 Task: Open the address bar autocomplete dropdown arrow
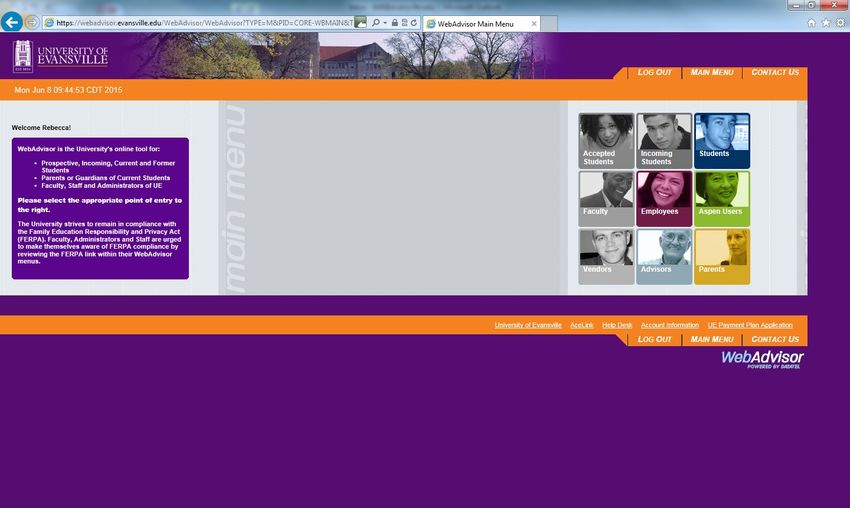click(x=385, y=23)
